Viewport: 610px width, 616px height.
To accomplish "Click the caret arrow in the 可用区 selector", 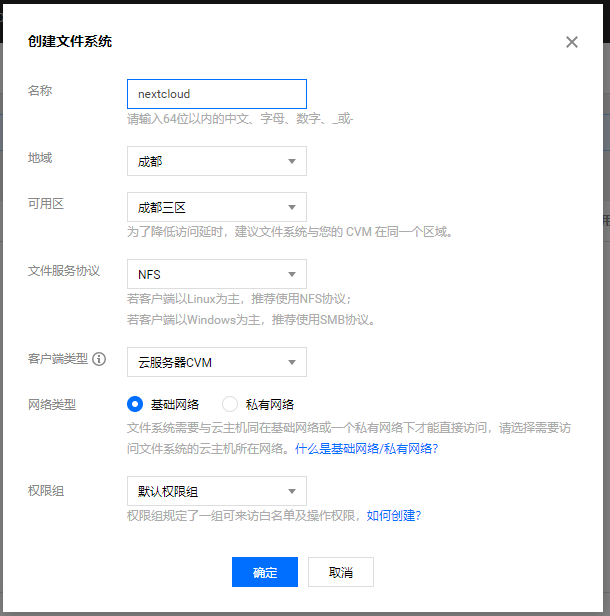I will point(292,208).
